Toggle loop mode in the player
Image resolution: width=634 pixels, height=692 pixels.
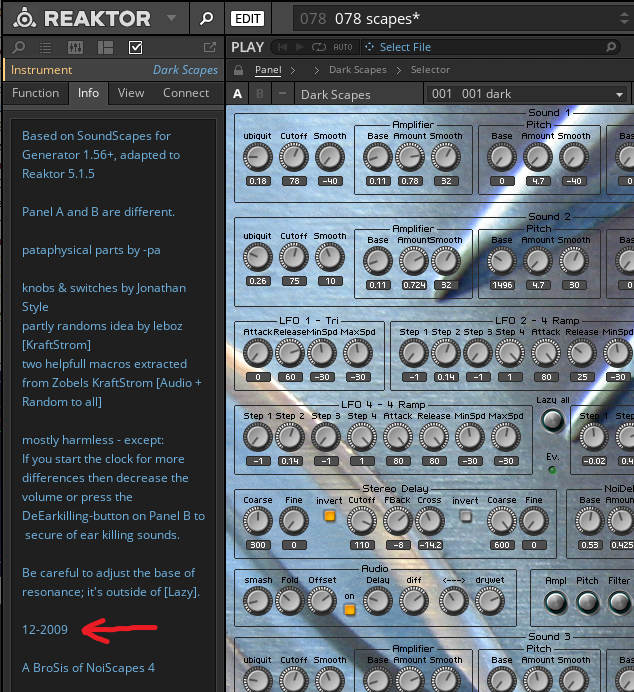[x=319, y=47]
